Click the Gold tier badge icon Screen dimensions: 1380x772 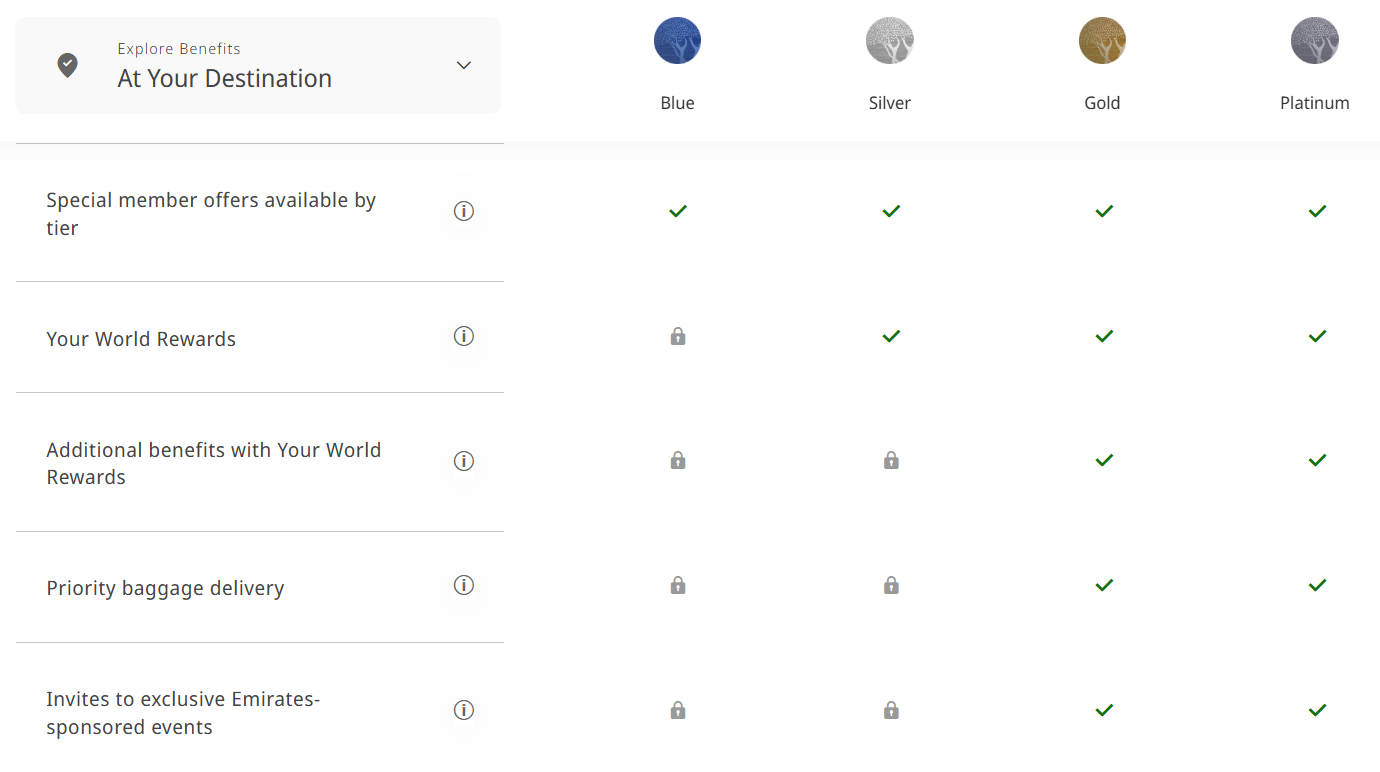1102,41
